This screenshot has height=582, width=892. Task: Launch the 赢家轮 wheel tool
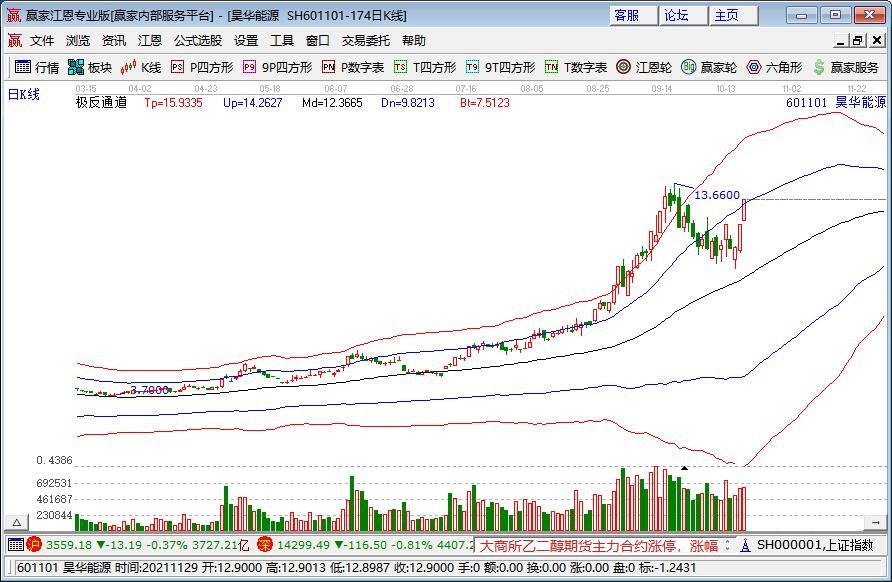[709, 67]
